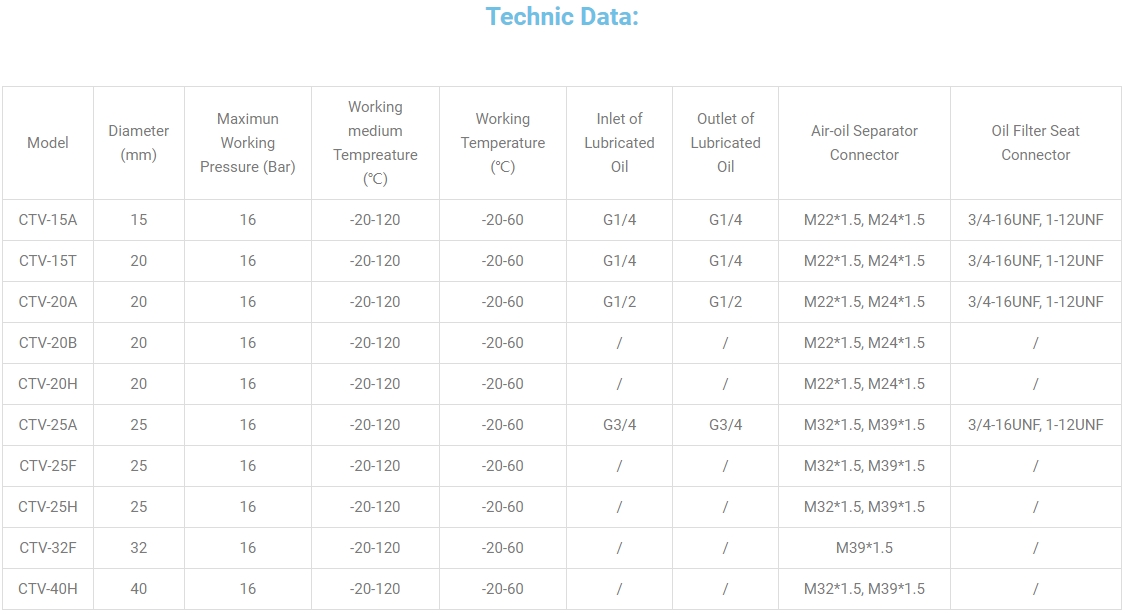This screenshot has height=614, width=1125.
Task: Click the G3/4 inlet value for CTV-25A
Action: [619, 425]
